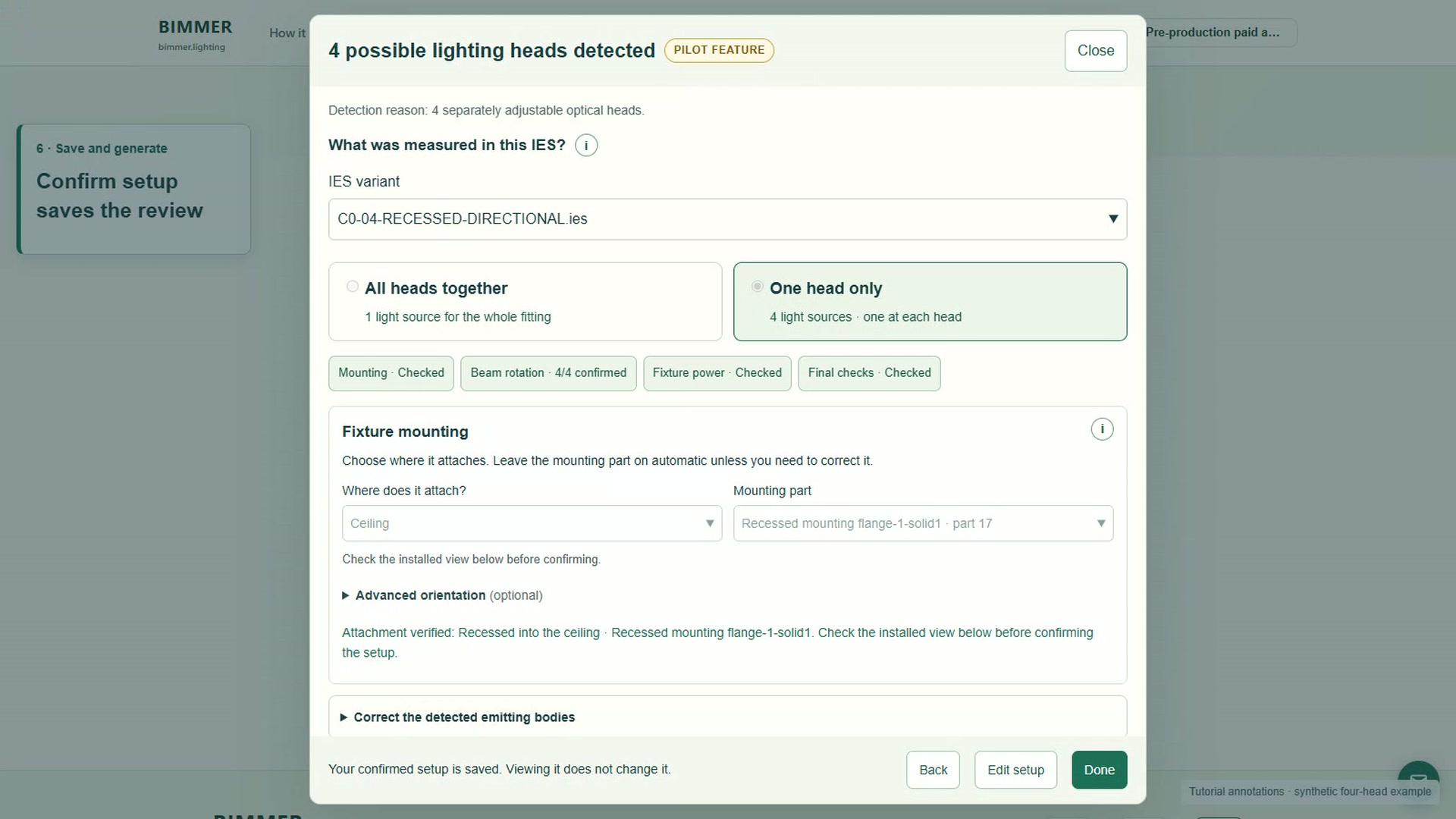This screenshot has width=1456, height=819.
Task: Select 'Fixture power · Checked' chip
Action: click(x=717, y=373)
